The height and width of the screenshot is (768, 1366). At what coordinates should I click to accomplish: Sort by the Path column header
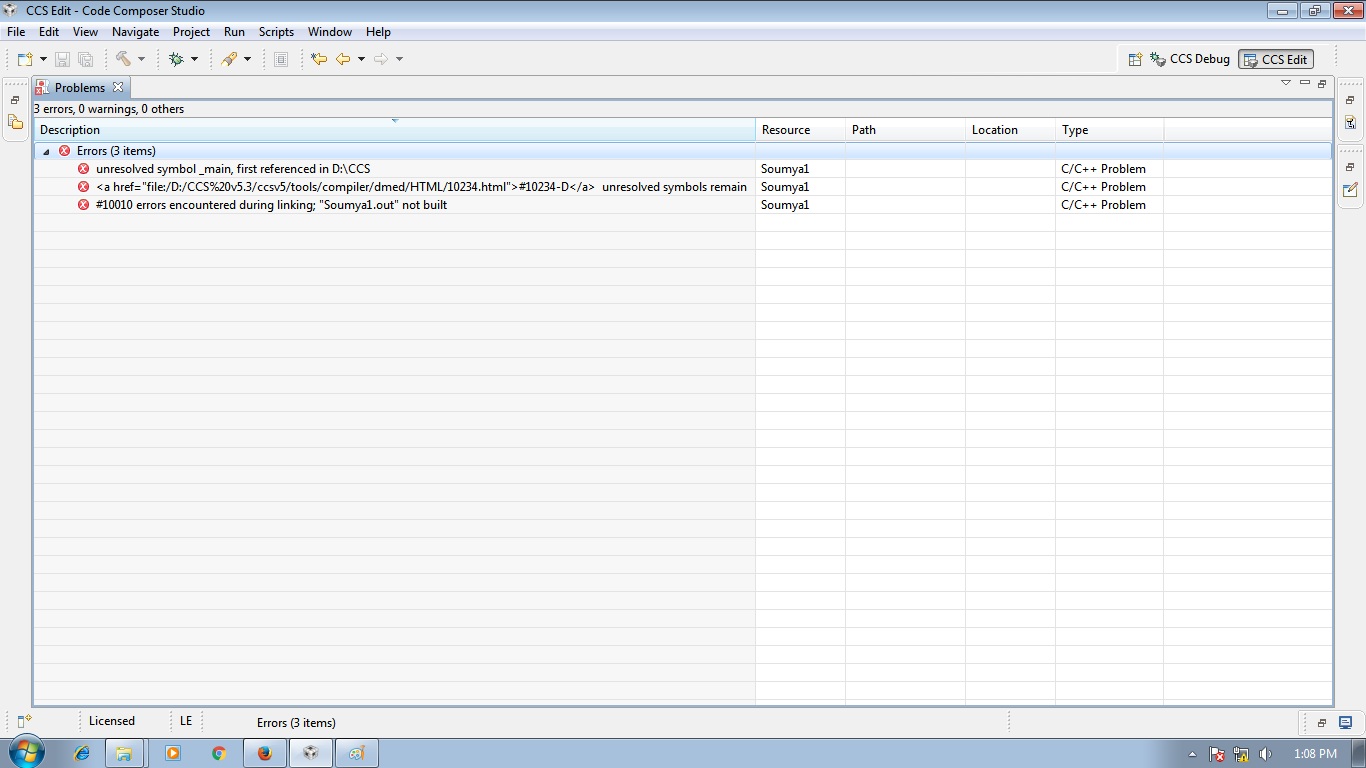pos(905,130)
